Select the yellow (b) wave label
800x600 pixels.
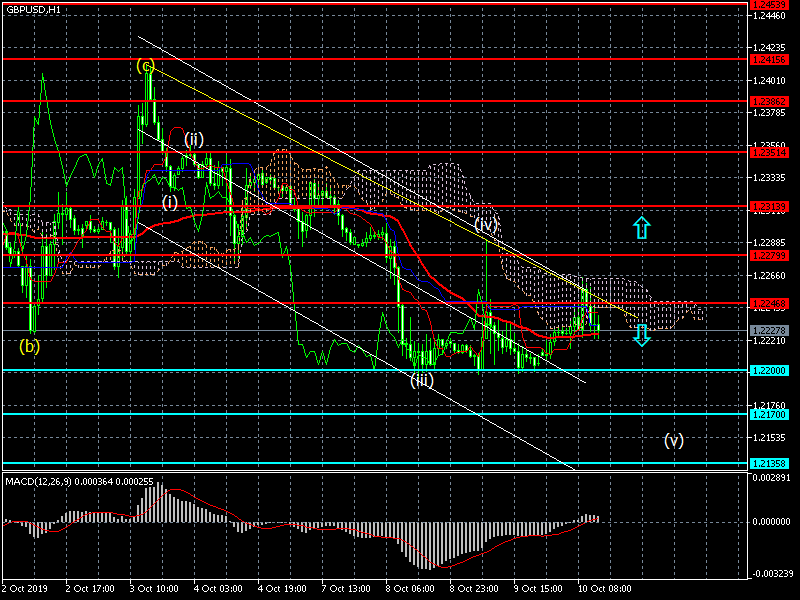point(29,346)
